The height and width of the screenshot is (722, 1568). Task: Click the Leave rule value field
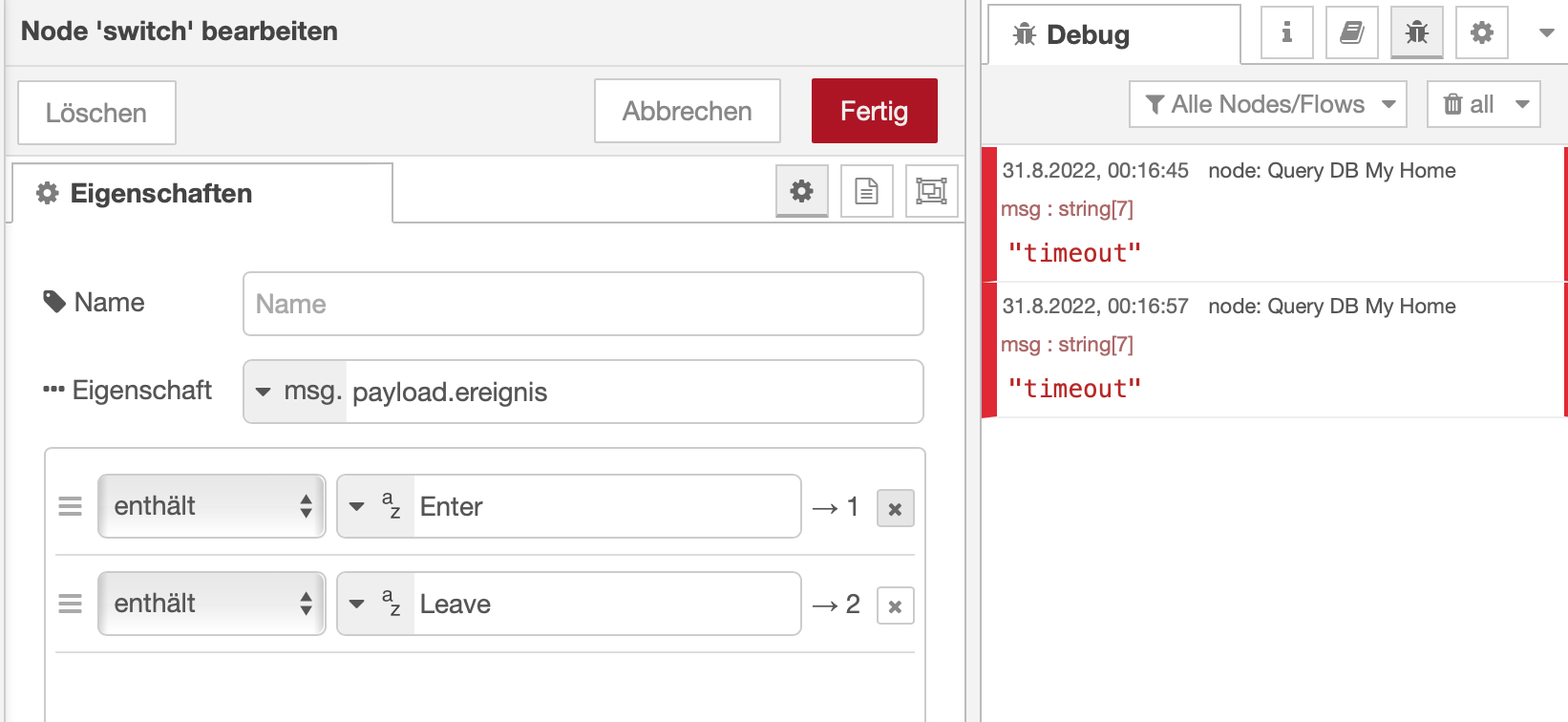click(x=607, y=604)
